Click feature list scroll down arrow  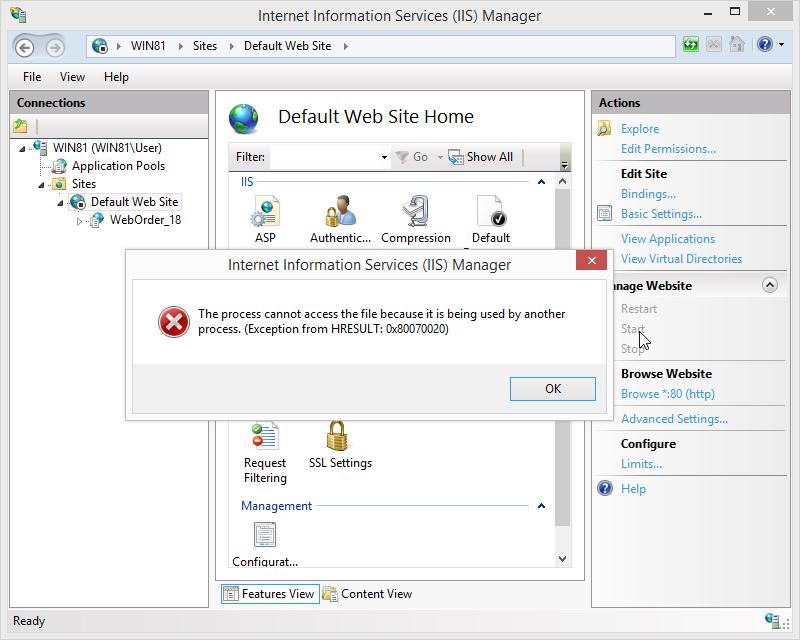pyautogui.click(x=562, y=559)
